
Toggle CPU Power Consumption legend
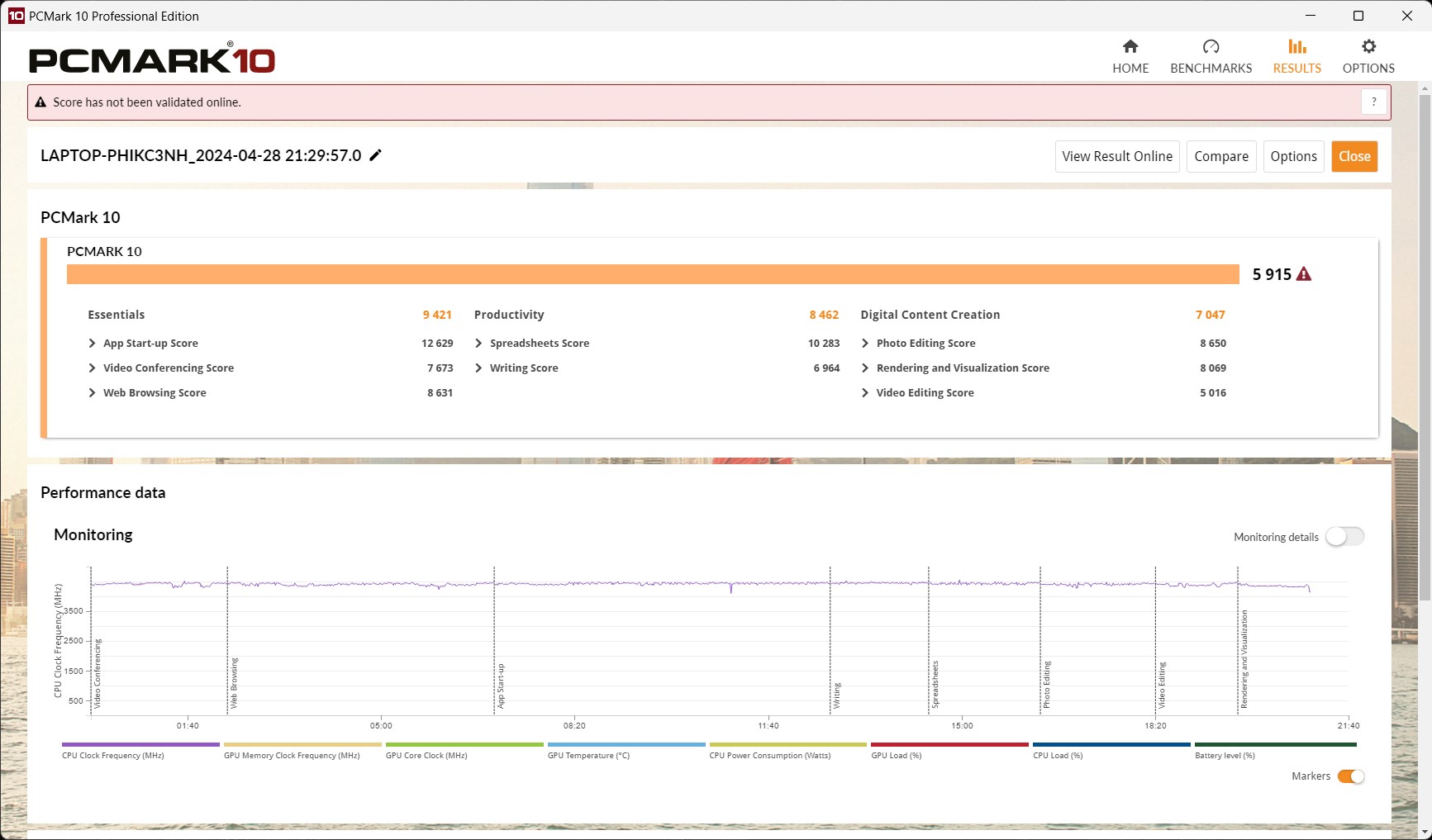788,745
